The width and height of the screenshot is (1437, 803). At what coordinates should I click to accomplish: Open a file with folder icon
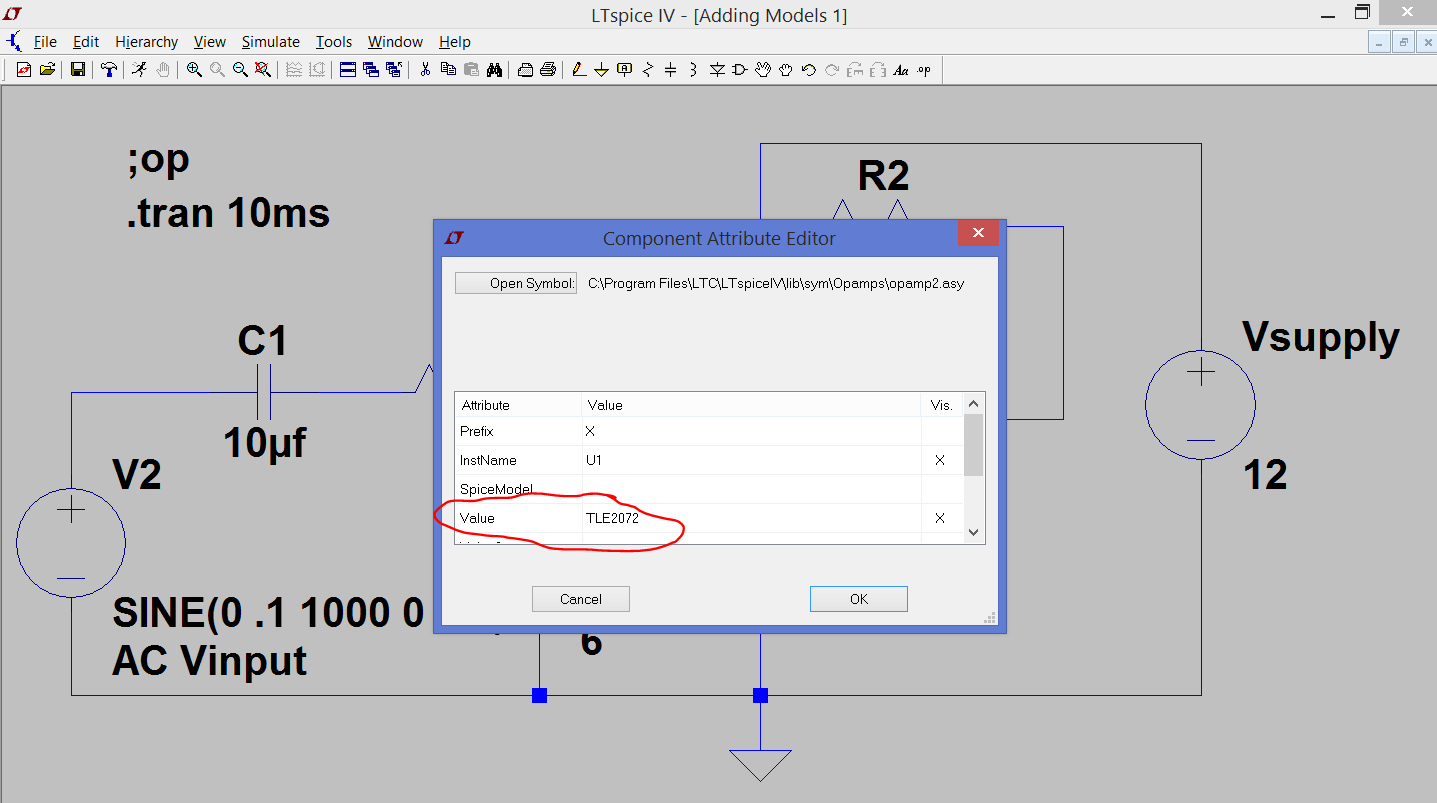point(47,70)
